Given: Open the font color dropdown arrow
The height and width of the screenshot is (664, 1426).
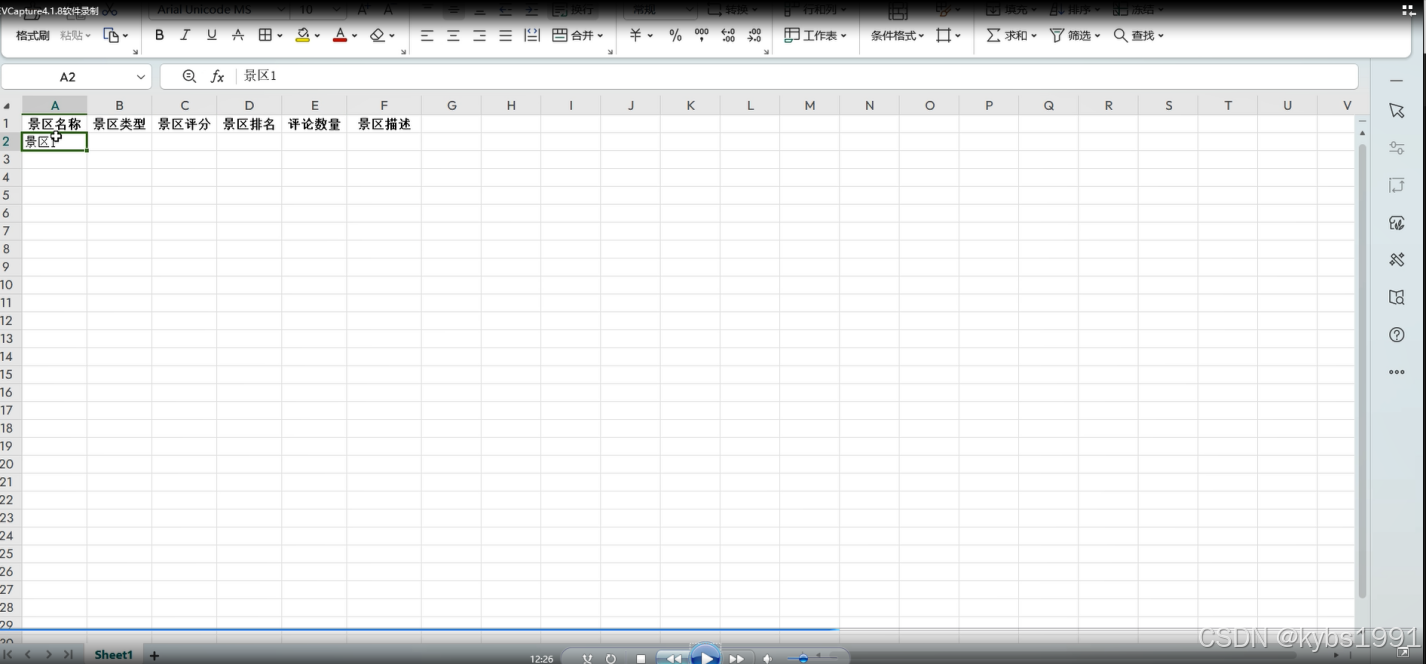Looking at the screenshot, I should [355, 36].
